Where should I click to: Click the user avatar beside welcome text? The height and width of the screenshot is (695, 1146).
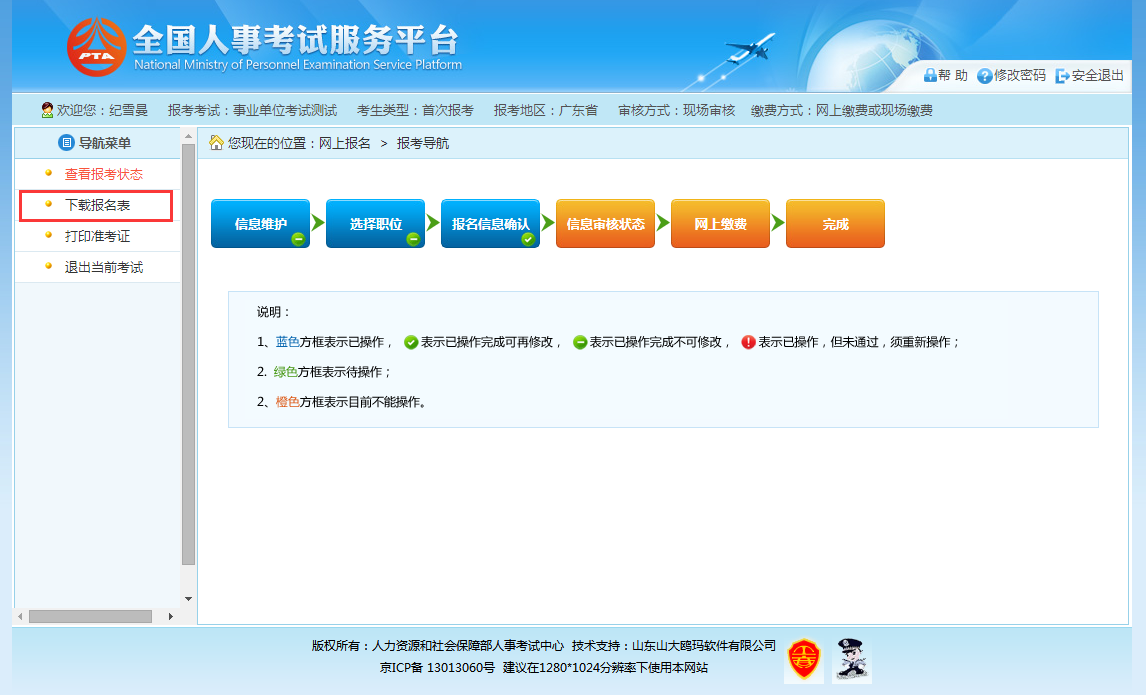(48, 110)
